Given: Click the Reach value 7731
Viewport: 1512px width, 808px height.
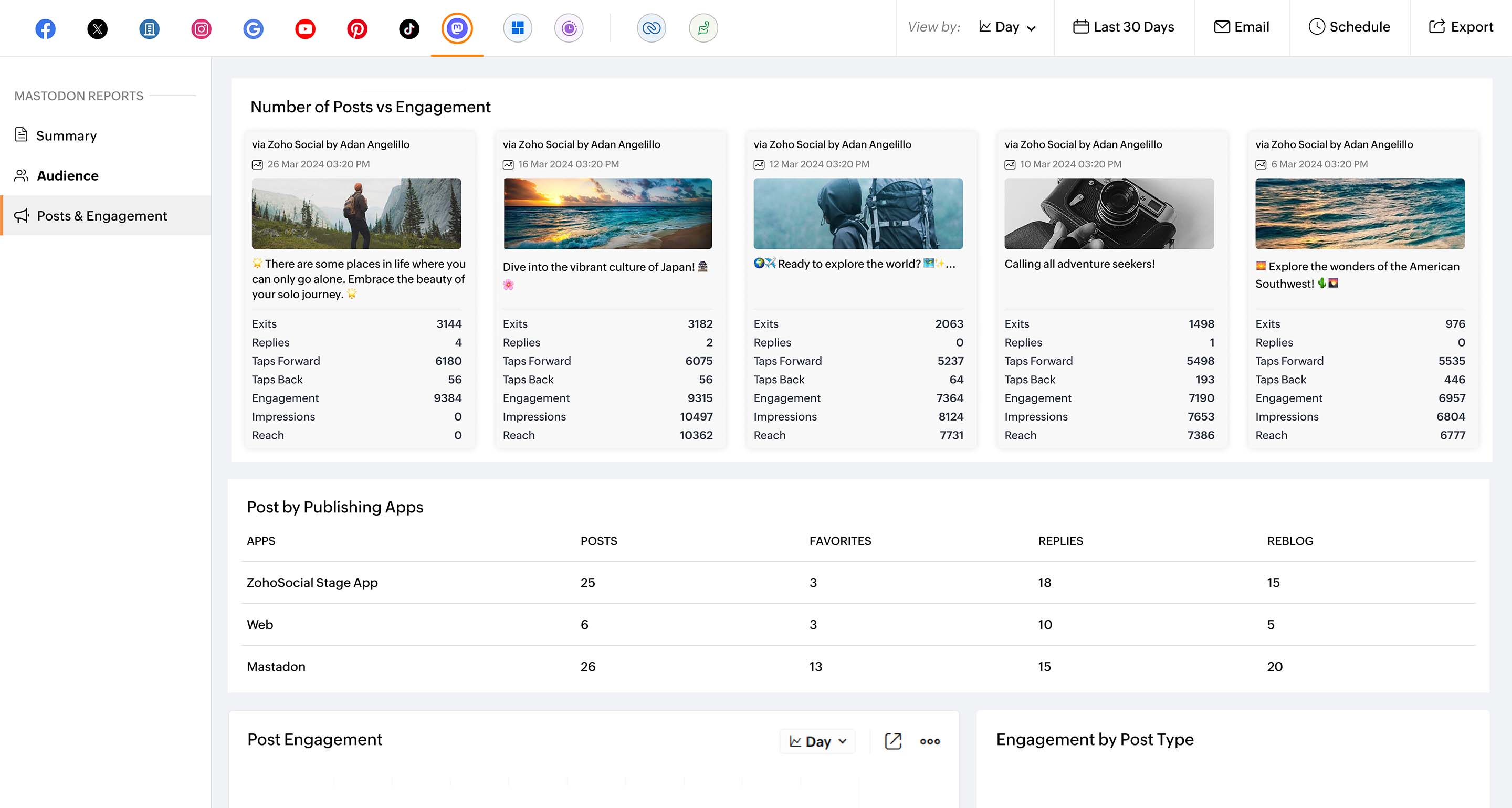Looking at the screenshot, I should (x=951, y=435).
